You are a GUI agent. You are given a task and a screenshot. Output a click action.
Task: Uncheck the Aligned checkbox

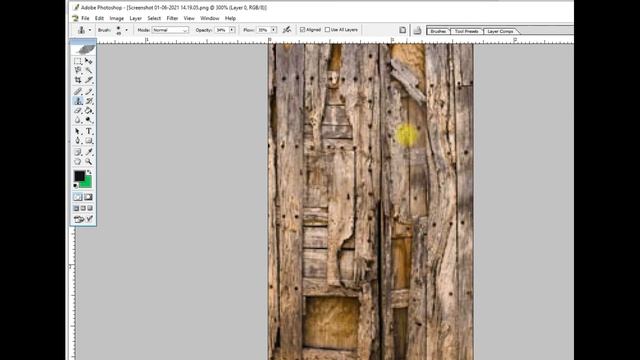[x=302, y=30]
